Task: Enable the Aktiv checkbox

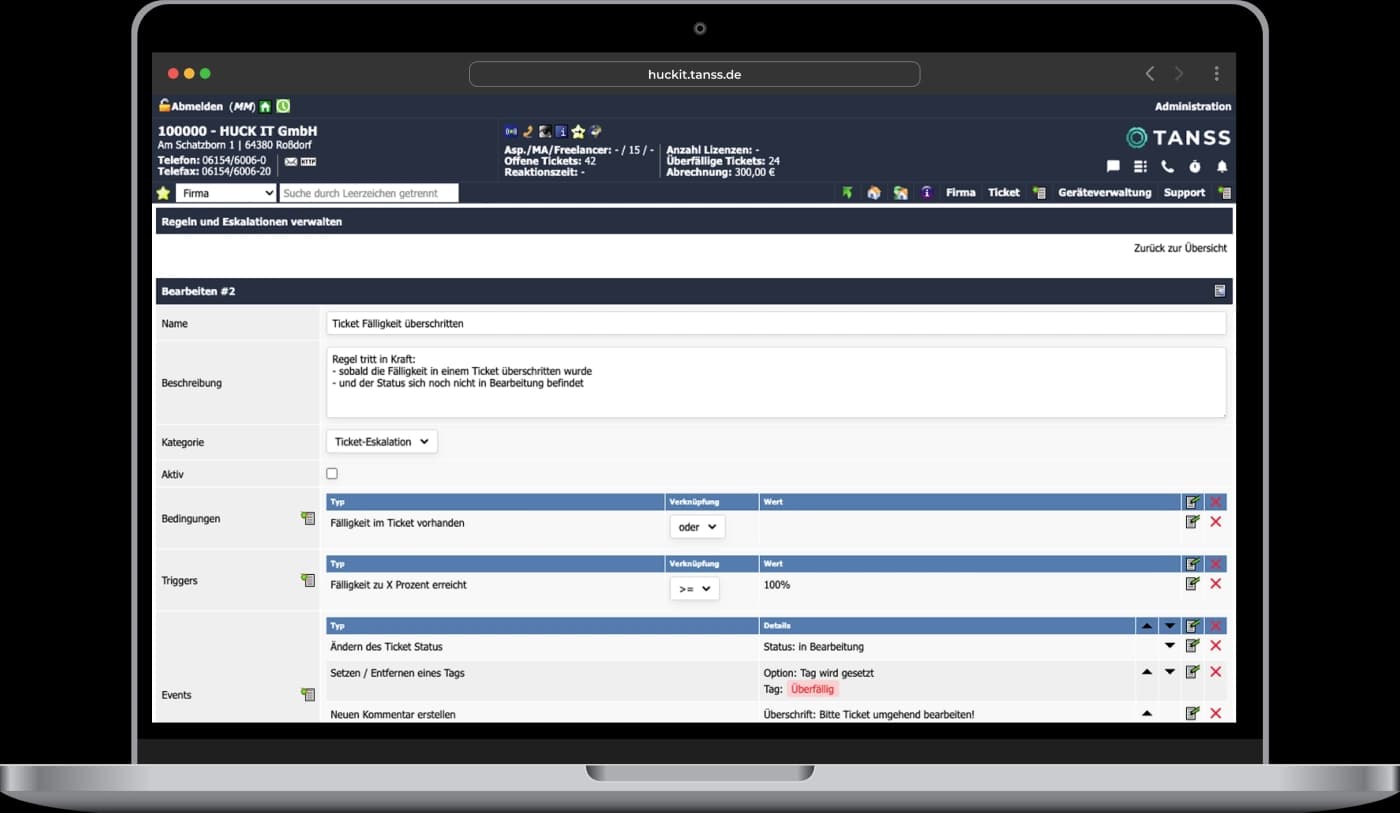Action: click(x=332, y=474)
